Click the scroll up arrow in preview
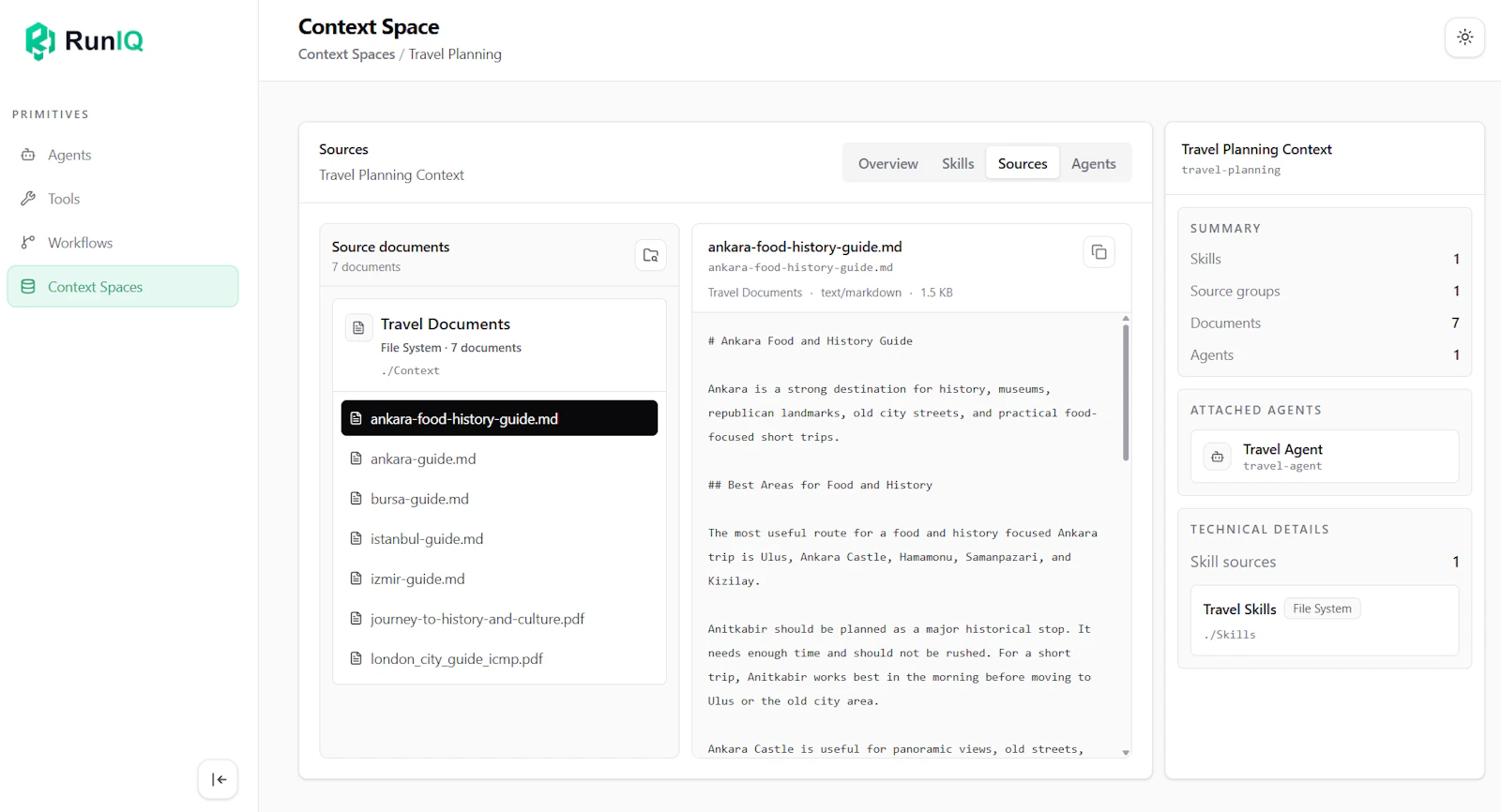This screenshot has height=812, width=1501. [x=1126, y=319]
